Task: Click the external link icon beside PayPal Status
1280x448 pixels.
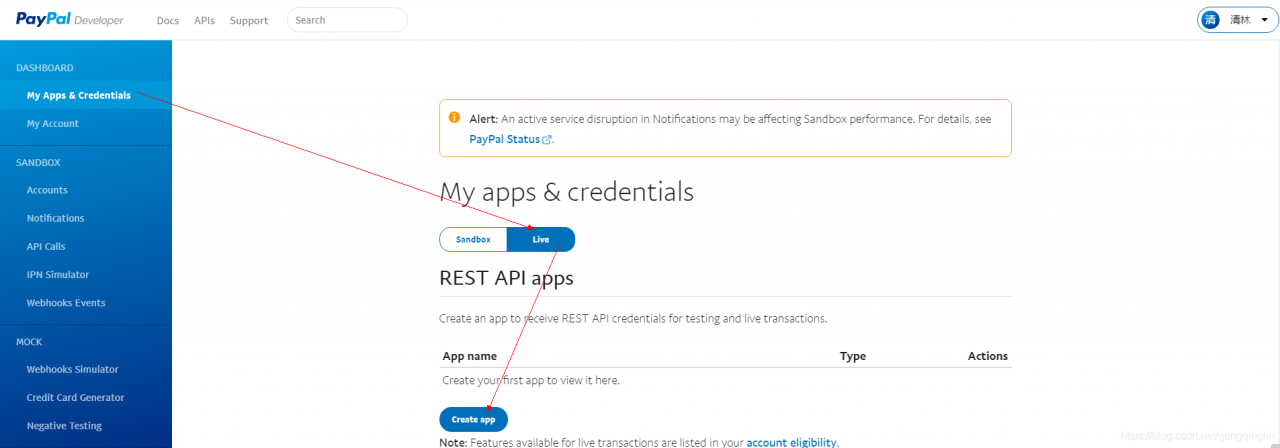Action: coord(546,140)
